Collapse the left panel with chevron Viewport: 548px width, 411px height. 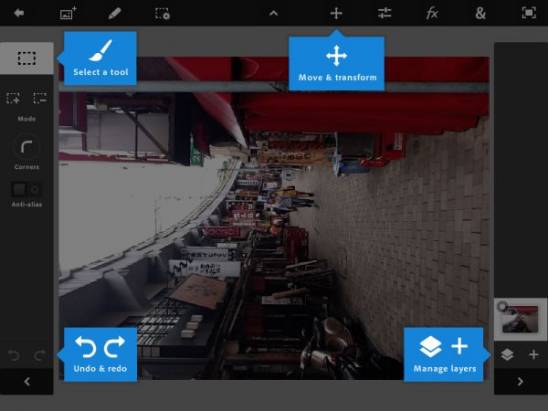tap(27, 382)
